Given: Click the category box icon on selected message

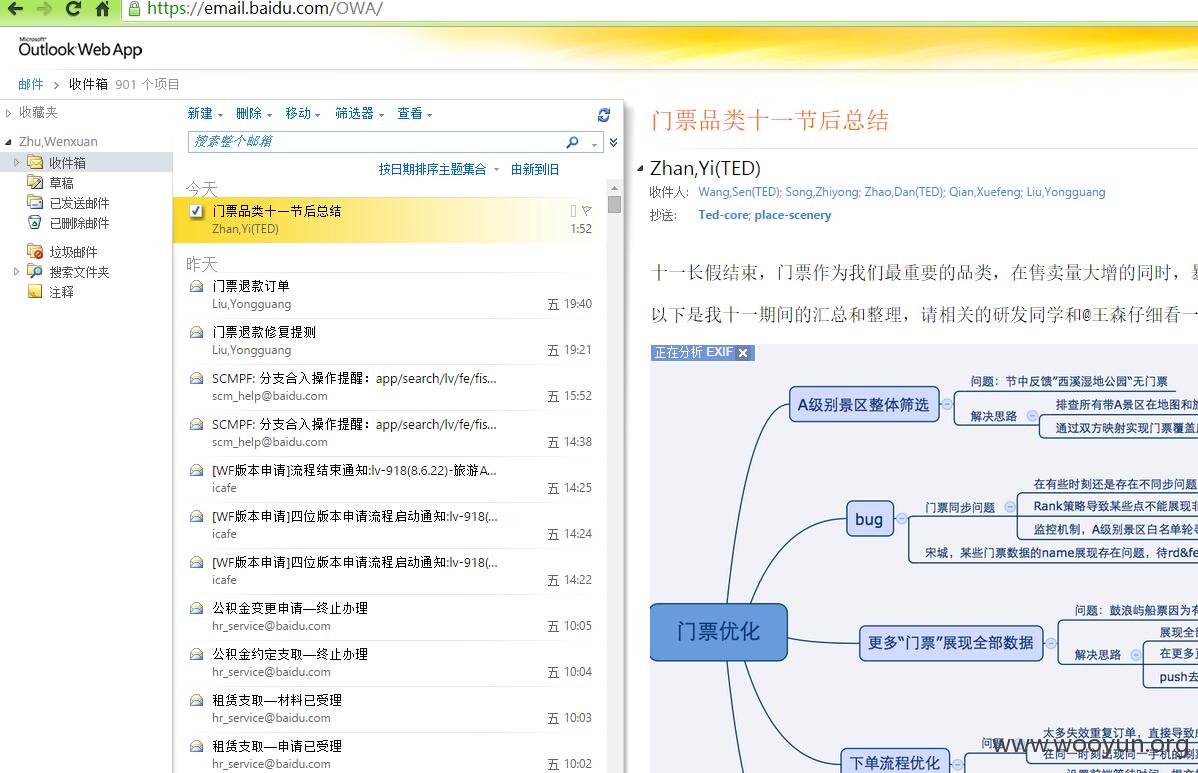Looking at the screenshot, I should pos(573,210).
